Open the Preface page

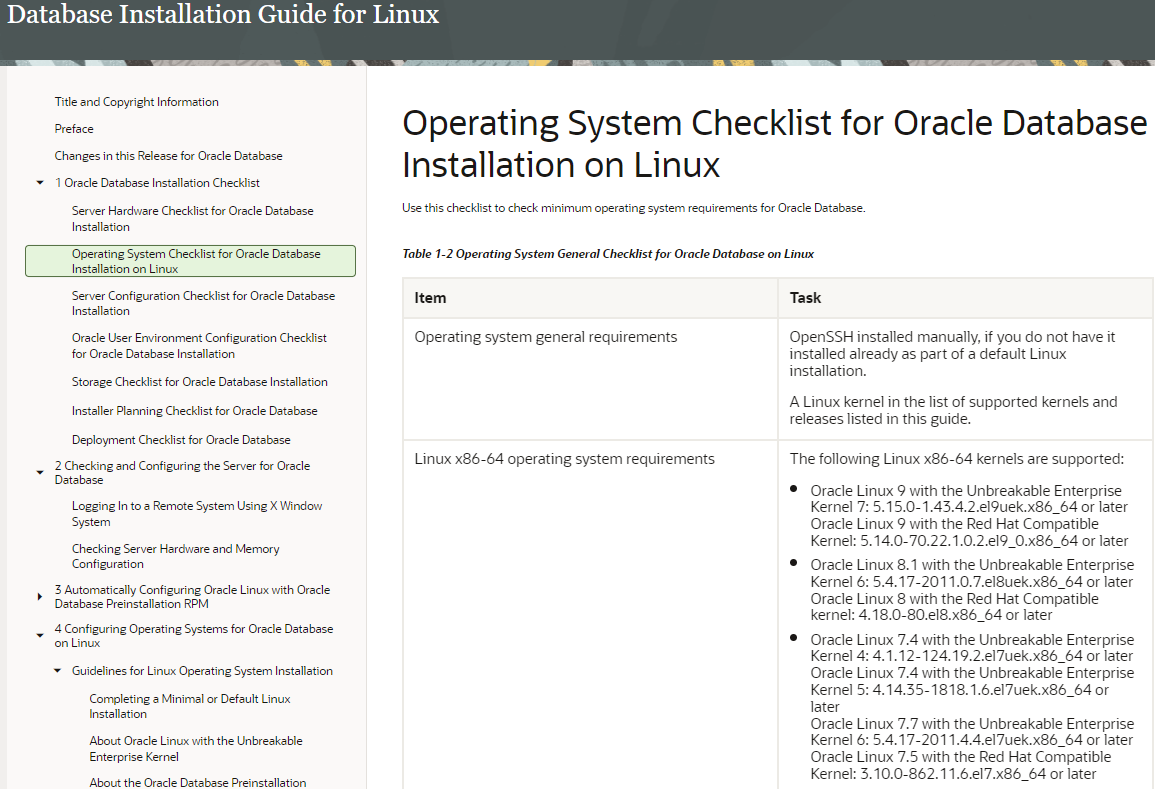(x=74, y=129)
